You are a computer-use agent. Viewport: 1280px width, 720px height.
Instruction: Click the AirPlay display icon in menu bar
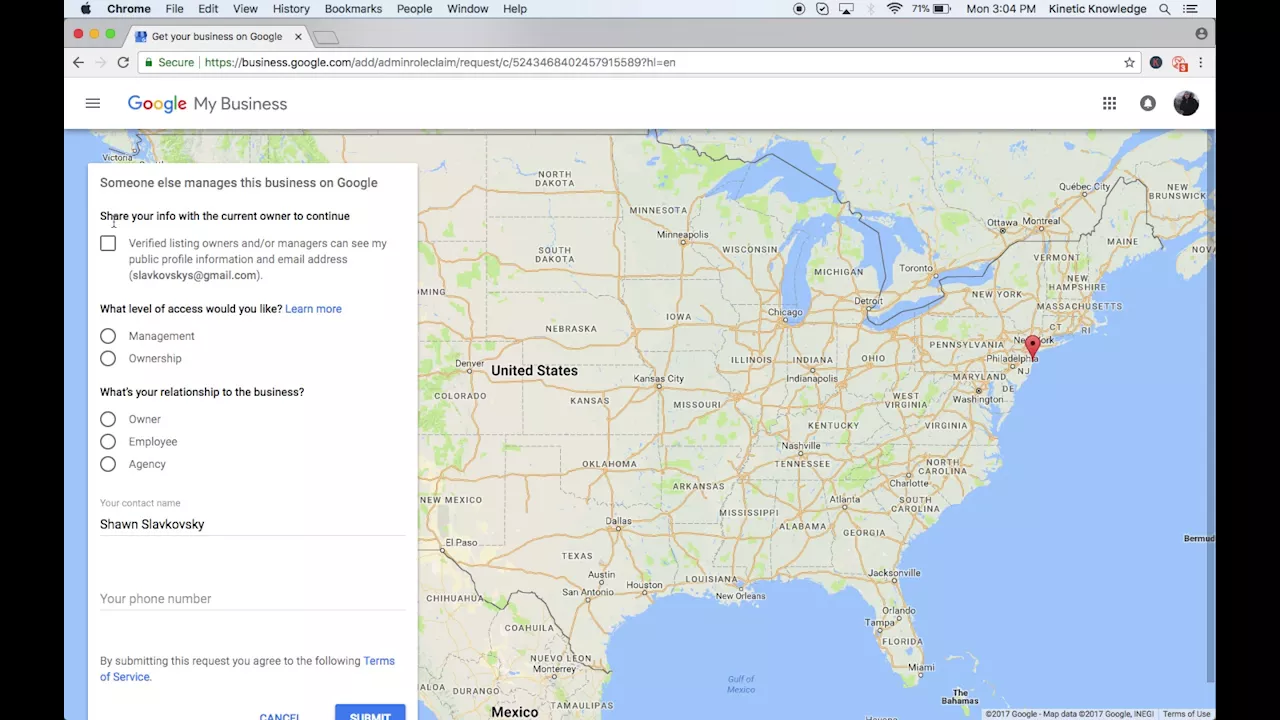click(846, 9)
